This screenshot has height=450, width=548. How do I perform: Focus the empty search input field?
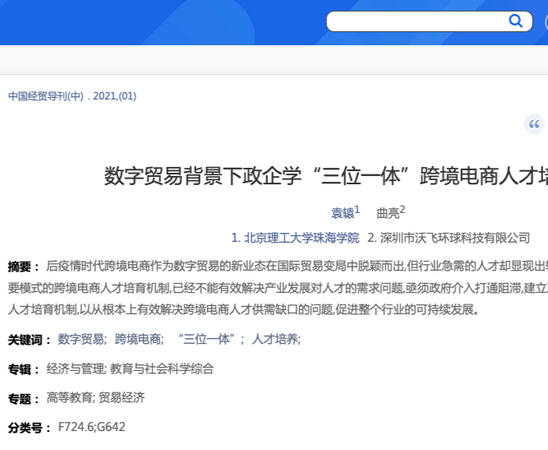417,21
